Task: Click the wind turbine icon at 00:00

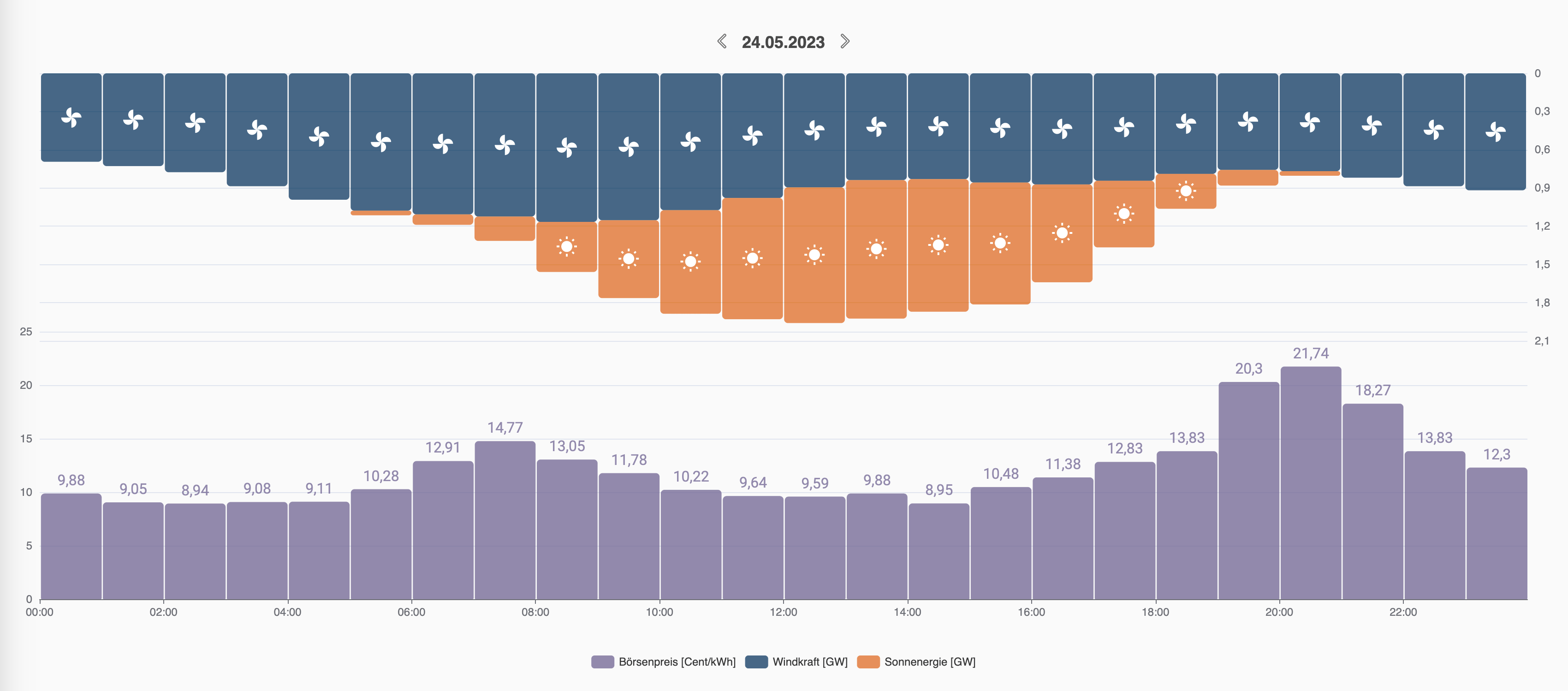Action: pos(71,118)
